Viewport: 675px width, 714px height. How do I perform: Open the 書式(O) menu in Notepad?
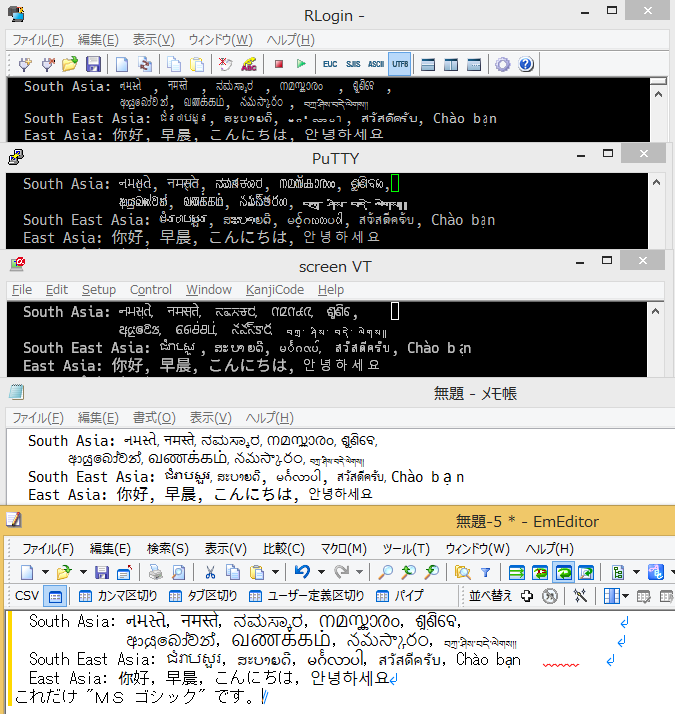153,417
